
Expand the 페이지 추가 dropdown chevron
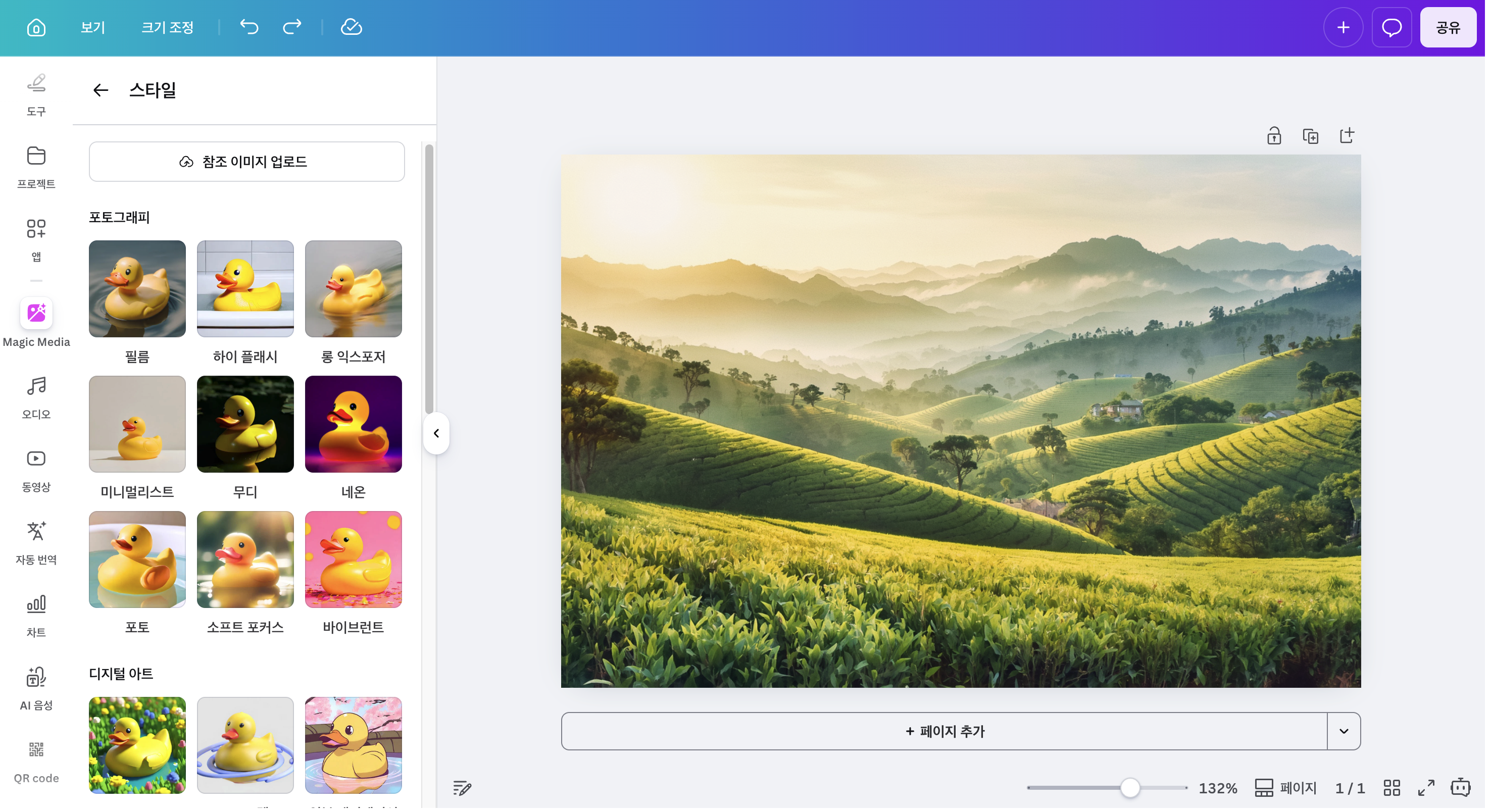1344,730
